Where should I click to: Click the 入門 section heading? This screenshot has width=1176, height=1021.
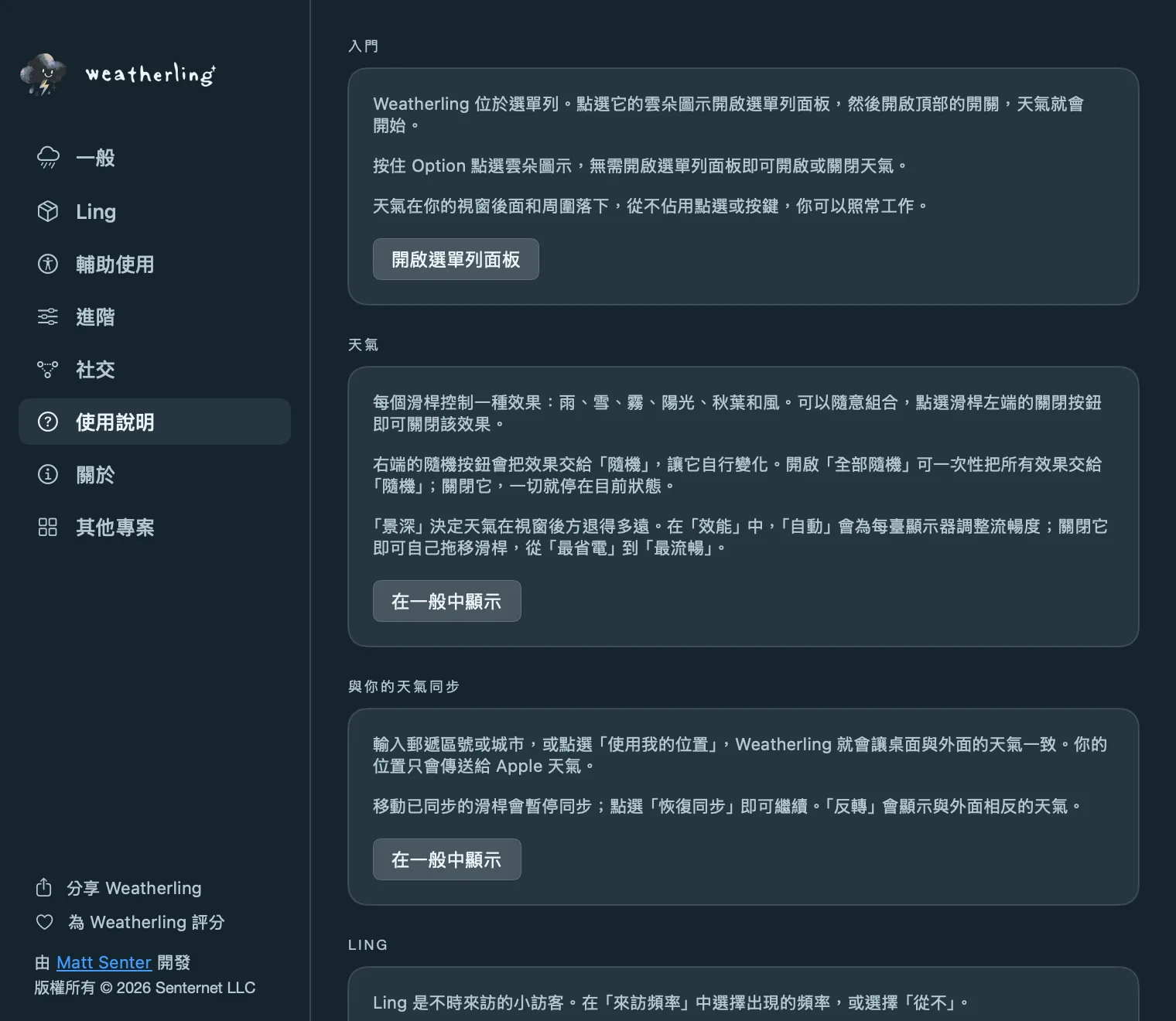point(363,46)
